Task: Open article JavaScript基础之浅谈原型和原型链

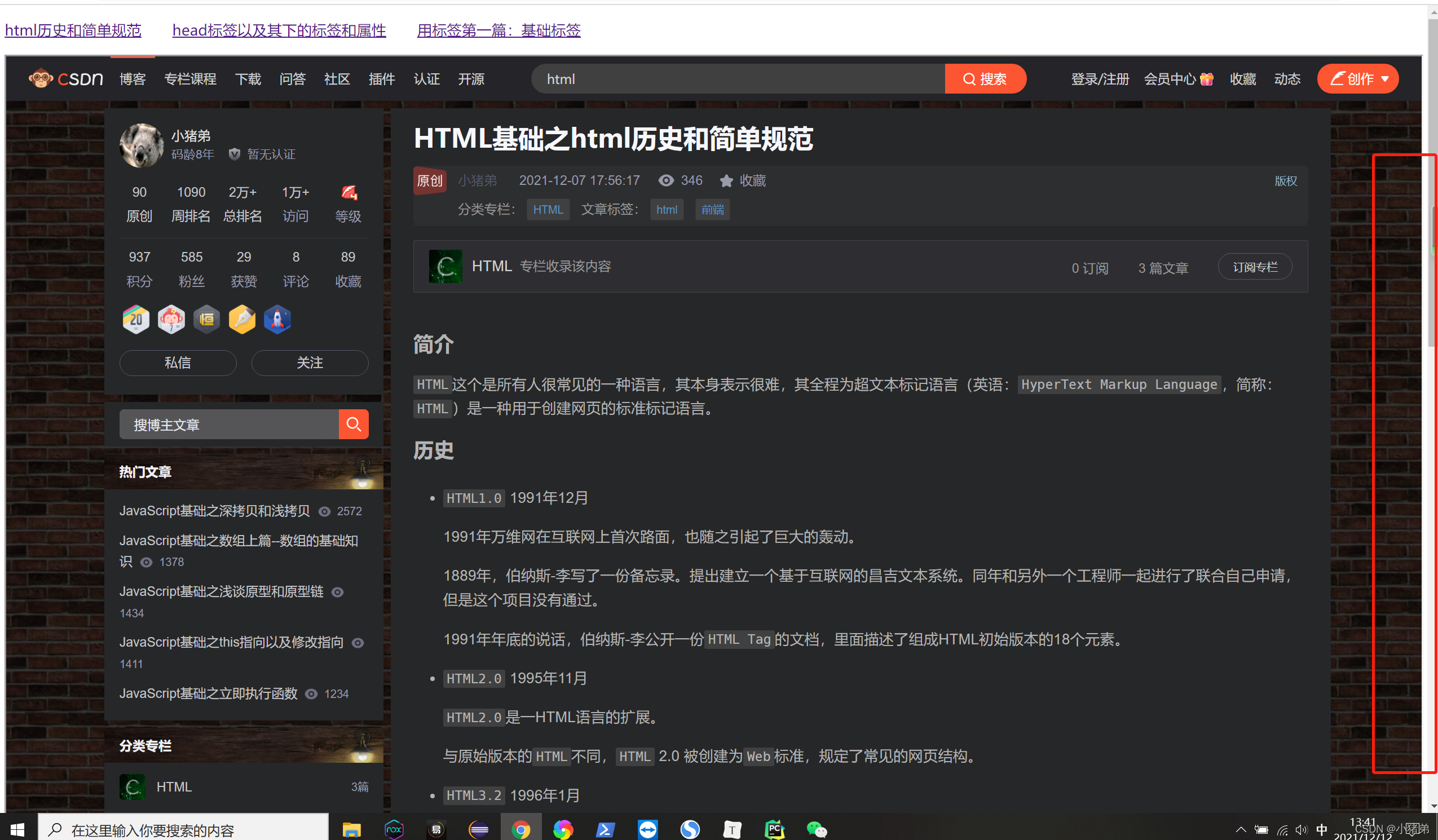Action: [x=222, y=592]
